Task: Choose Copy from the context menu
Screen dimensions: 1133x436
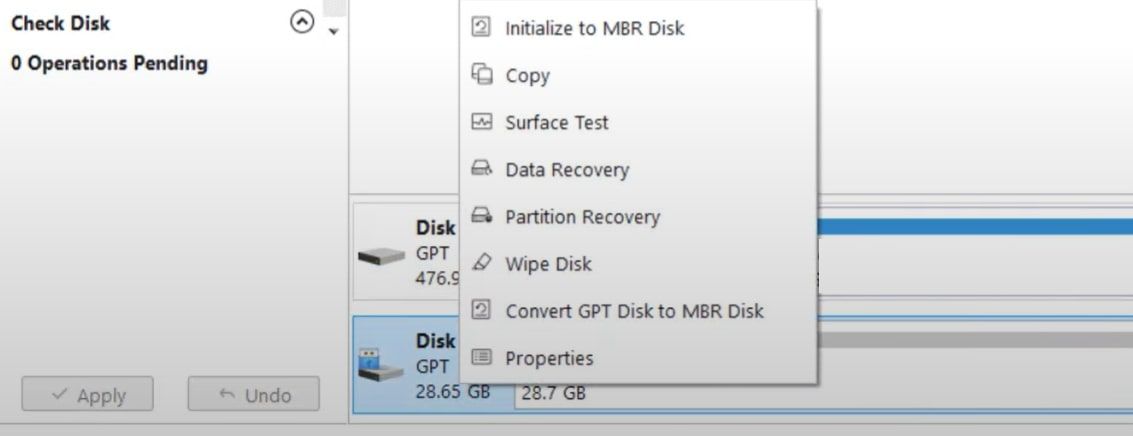Action: pyautogui.click(x=527, y=76)
